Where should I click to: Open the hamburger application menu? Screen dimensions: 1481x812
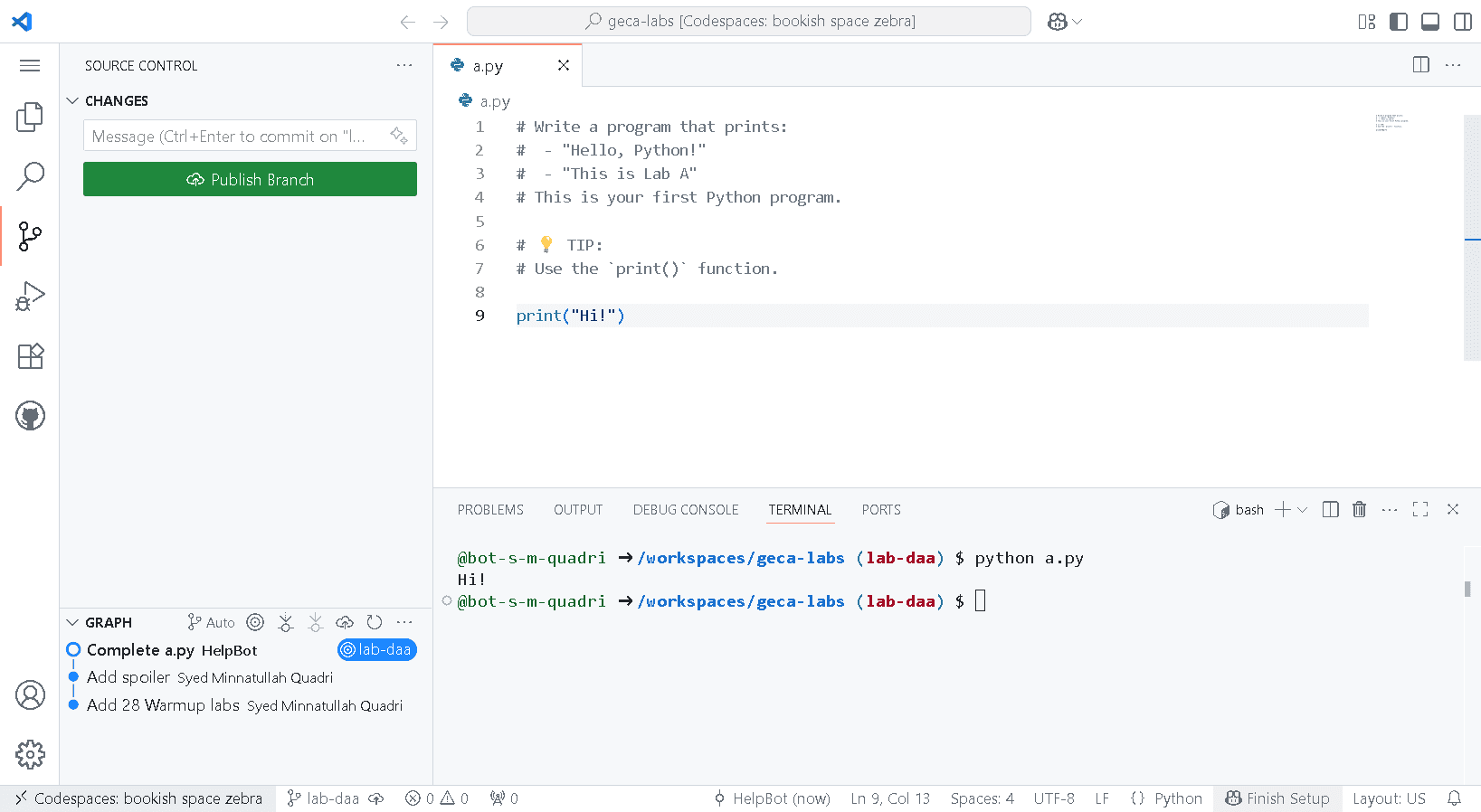click(30, 65)
